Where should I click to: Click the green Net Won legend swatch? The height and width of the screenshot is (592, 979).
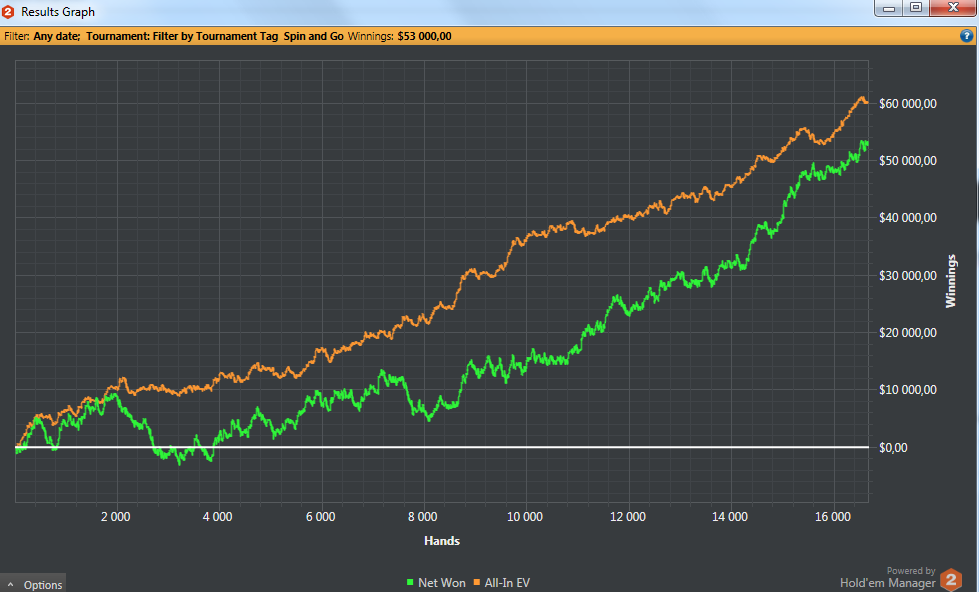click(410, 583)
